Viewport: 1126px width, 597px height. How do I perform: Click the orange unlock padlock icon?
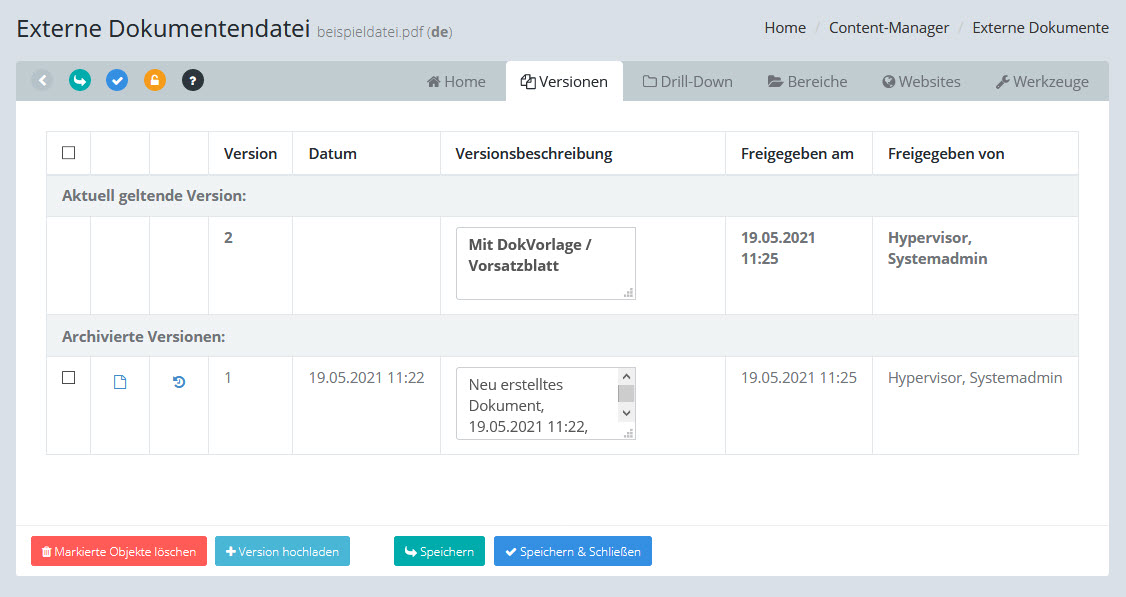click(154, 80)
